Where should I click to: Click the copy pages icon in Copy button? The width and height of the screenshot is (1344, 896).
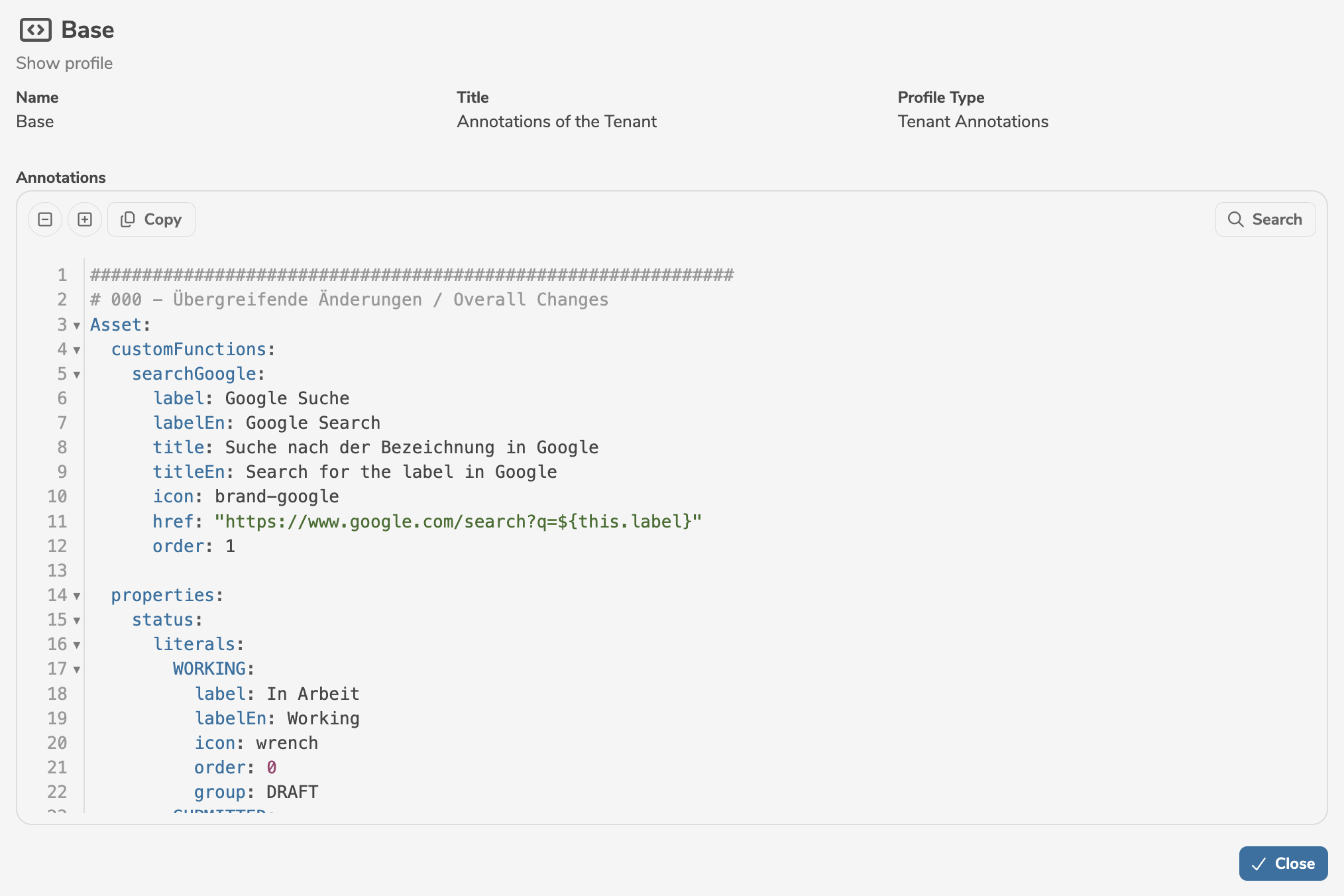coord(128,219)
